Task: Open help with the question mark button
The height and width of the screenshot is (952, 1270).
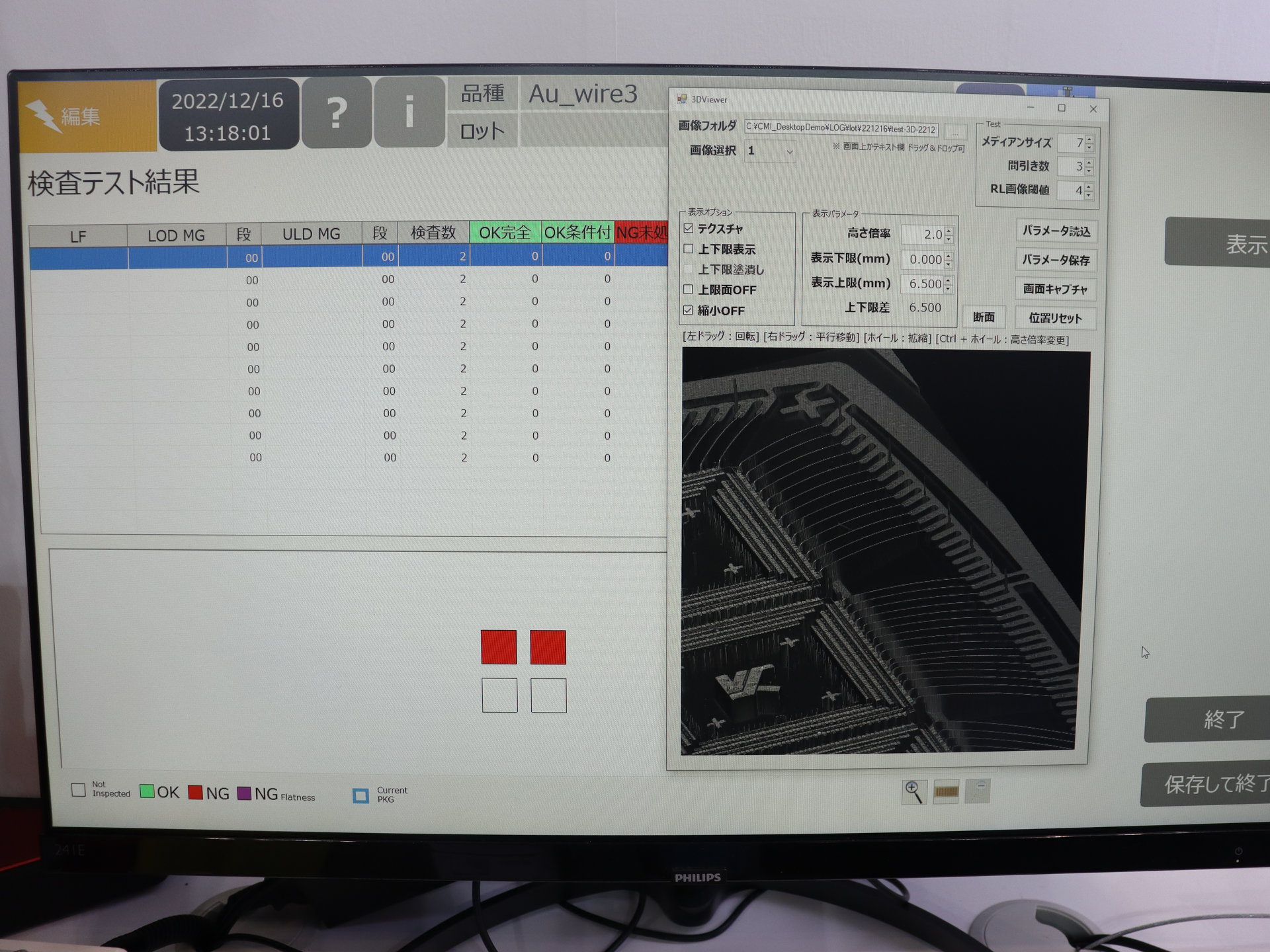Action: coord(336,112)
